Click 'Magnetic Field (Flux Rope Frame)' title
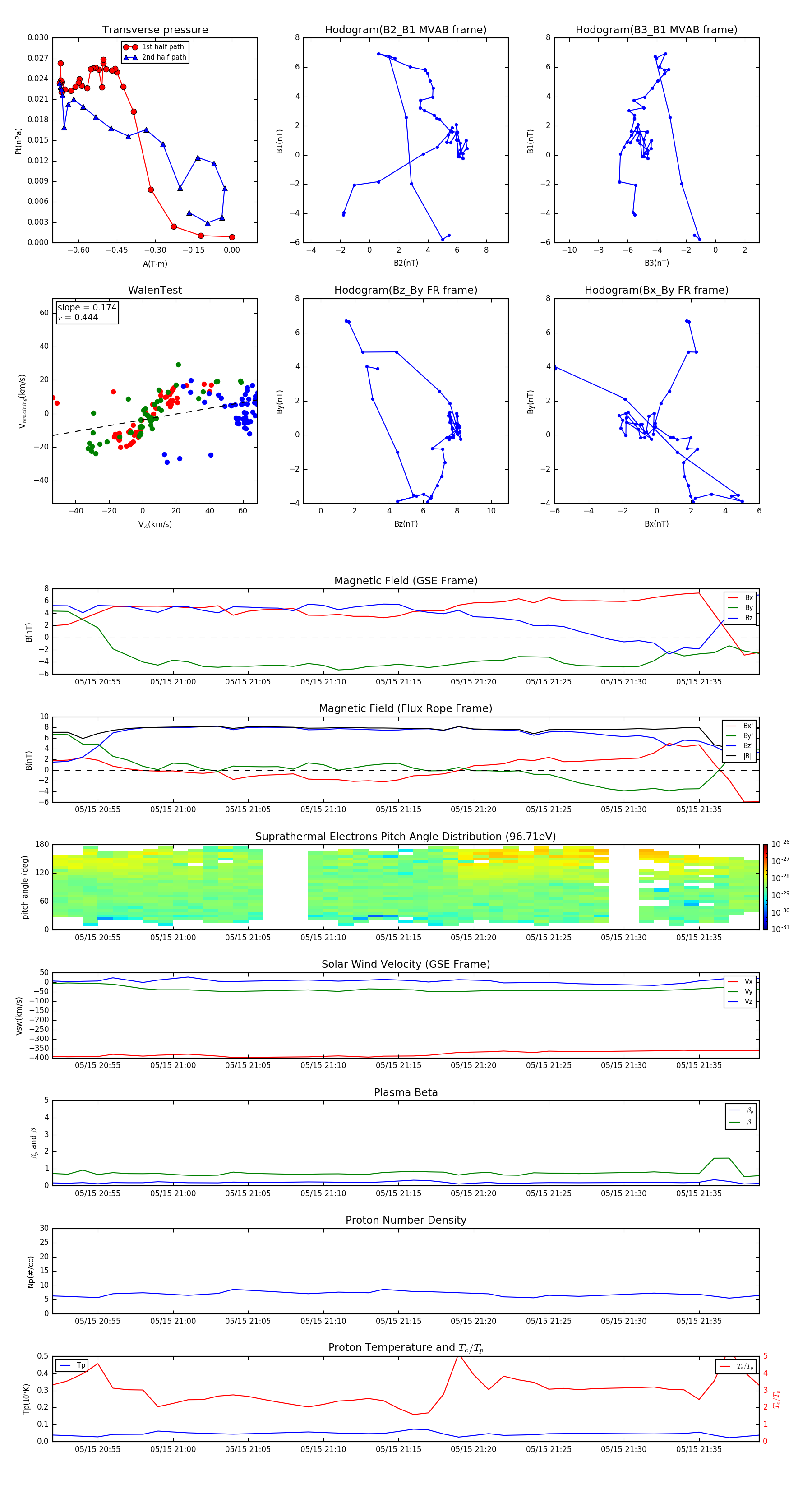Screen dimensions: 812x1489 (x=406, y=709)
